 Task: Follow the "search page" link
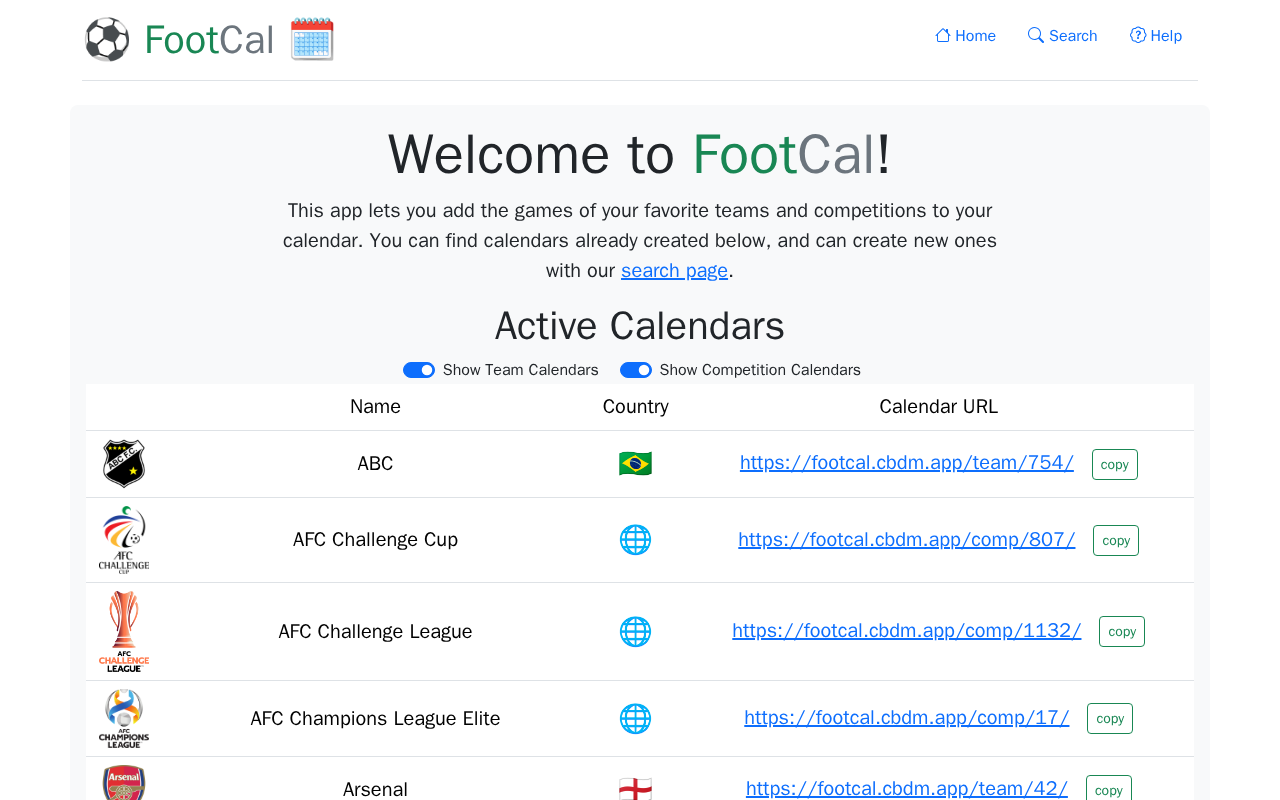674,271
